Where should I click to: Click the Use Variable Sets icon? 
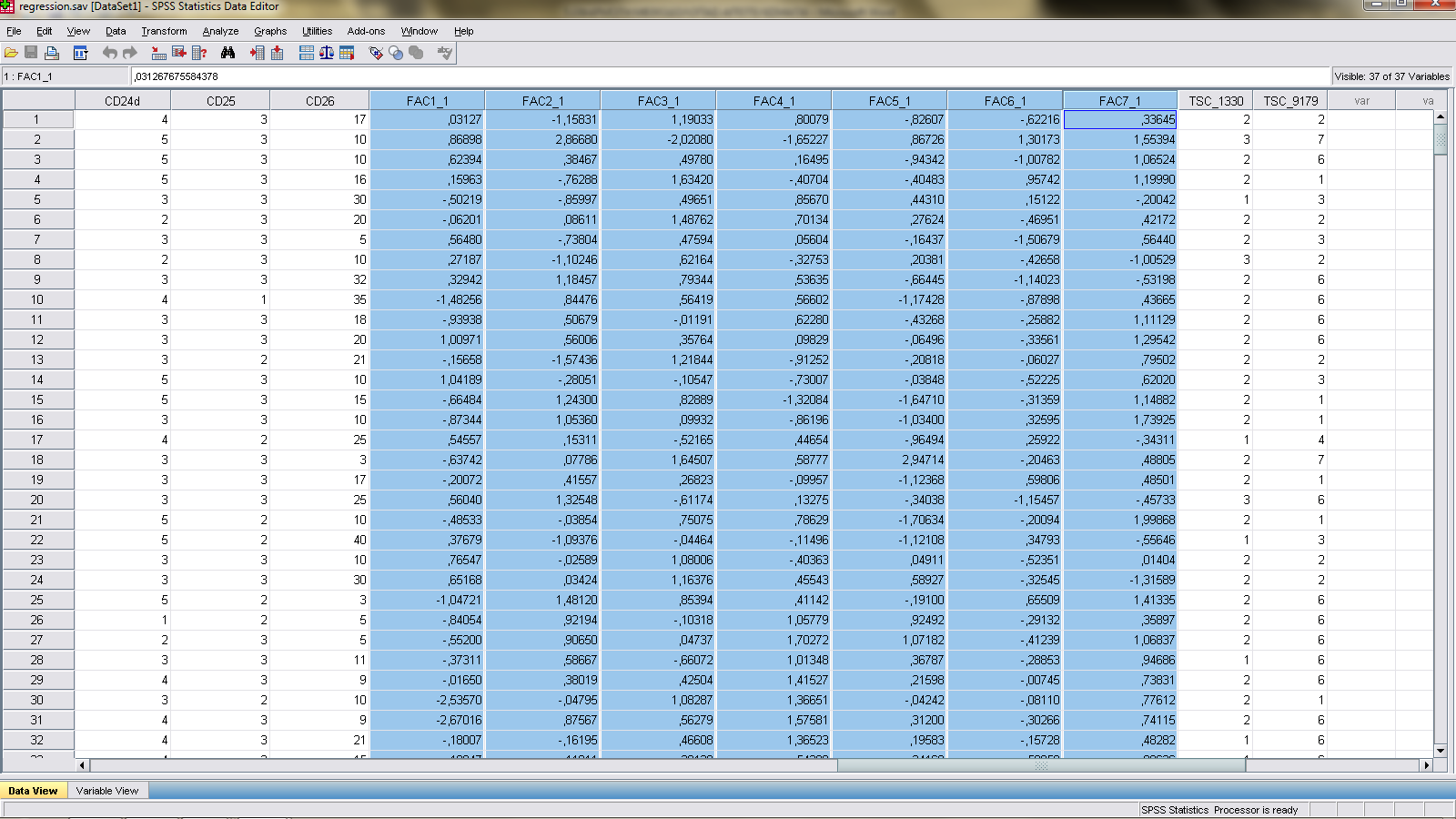396,53
